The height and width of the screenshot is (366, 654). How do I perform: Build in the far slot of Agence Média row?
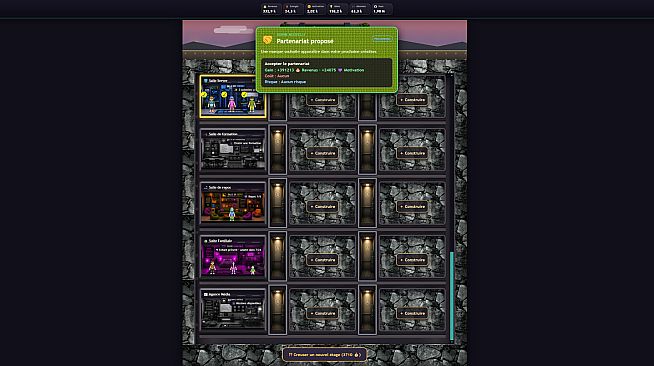(x=412, y=313)
